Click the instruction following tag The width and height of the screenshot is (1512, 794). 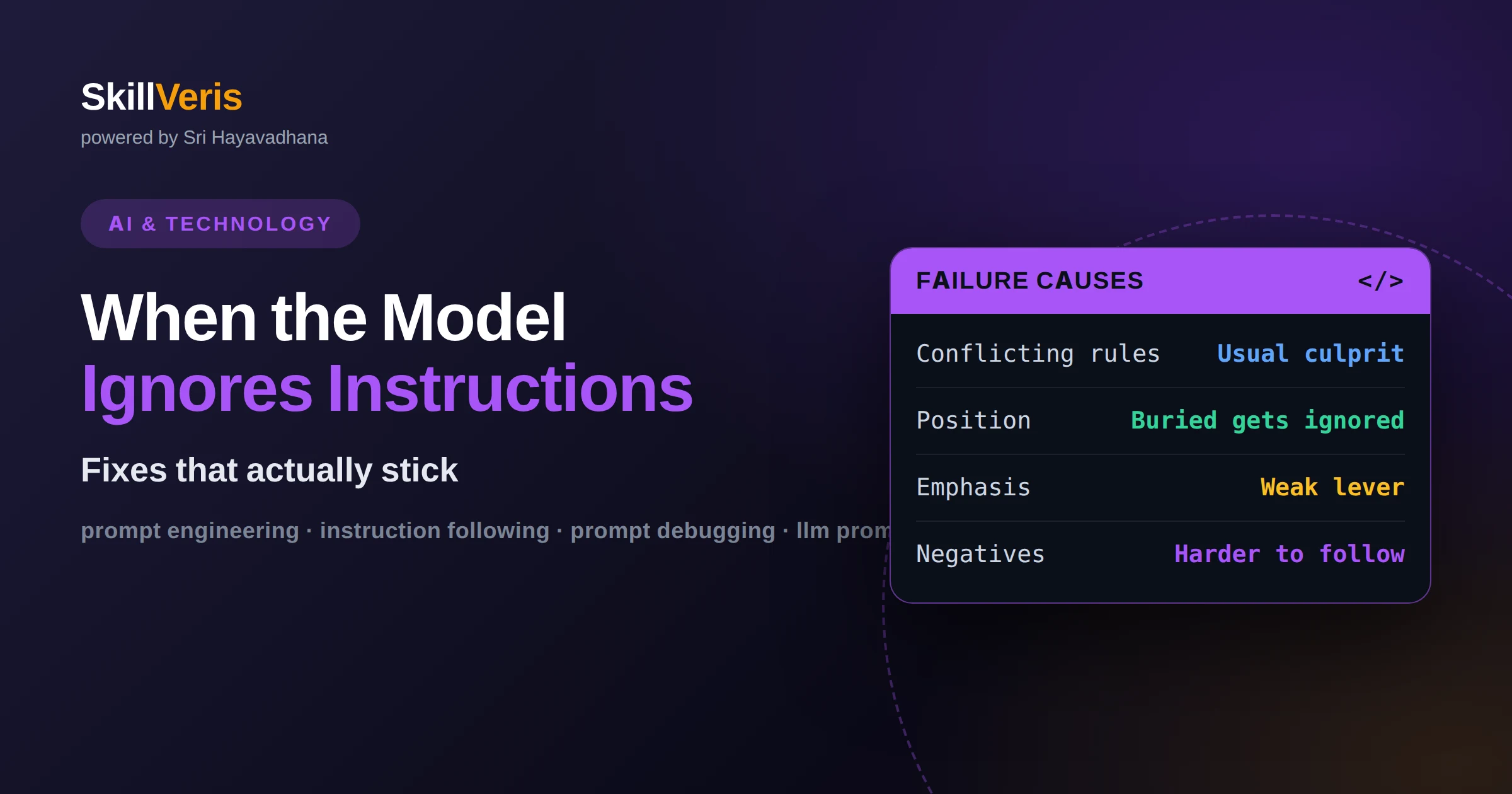click(x=435, y=531)
